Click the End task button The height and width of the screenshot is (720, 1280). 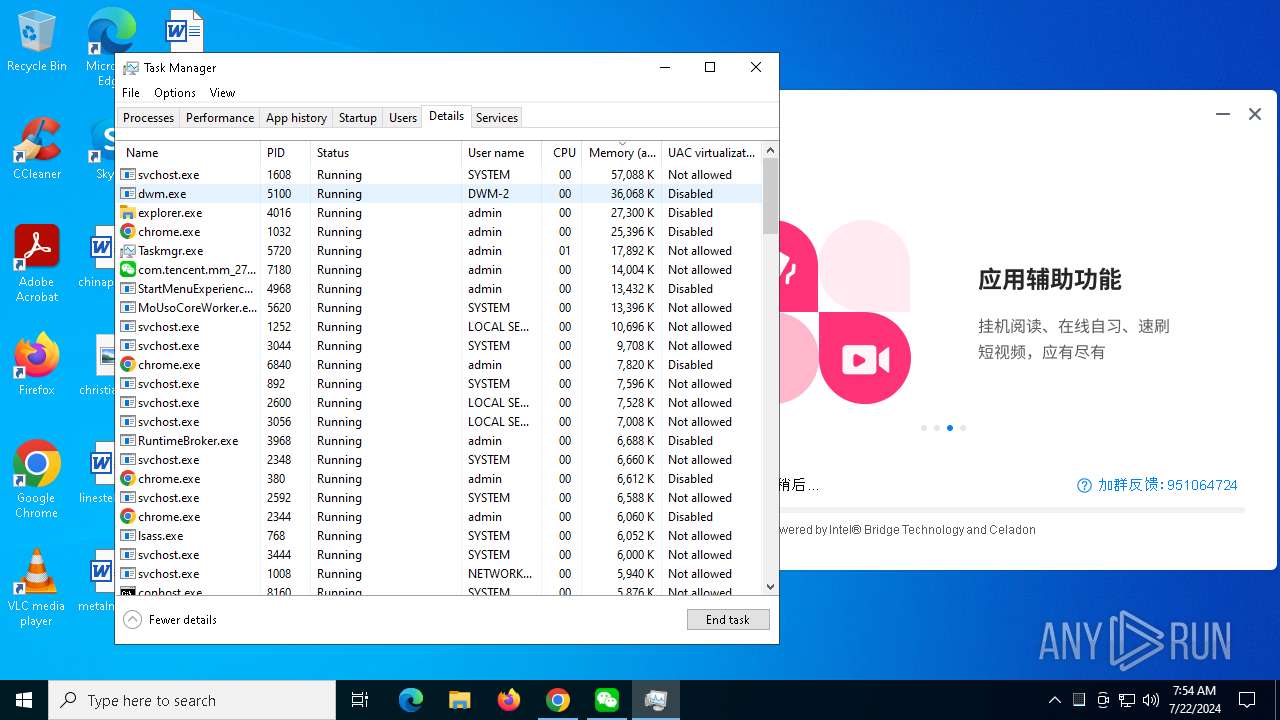click(728, 620)
